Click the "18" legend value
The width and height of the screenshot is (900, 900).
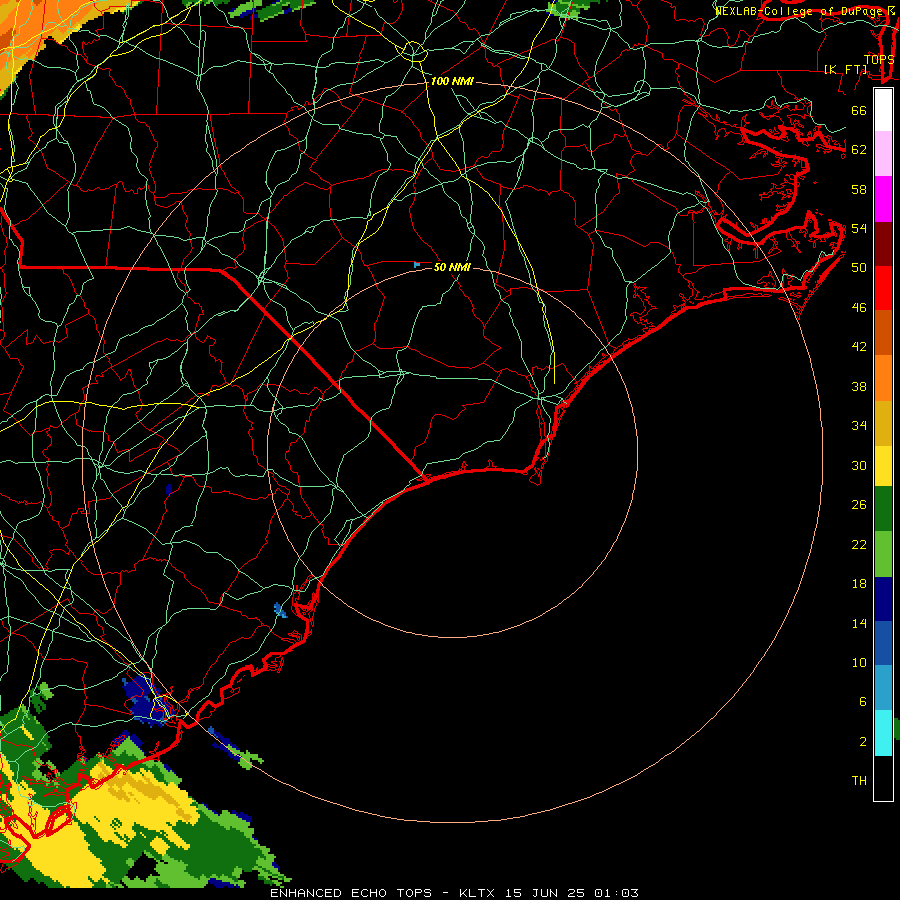click(x=859, y=584)
